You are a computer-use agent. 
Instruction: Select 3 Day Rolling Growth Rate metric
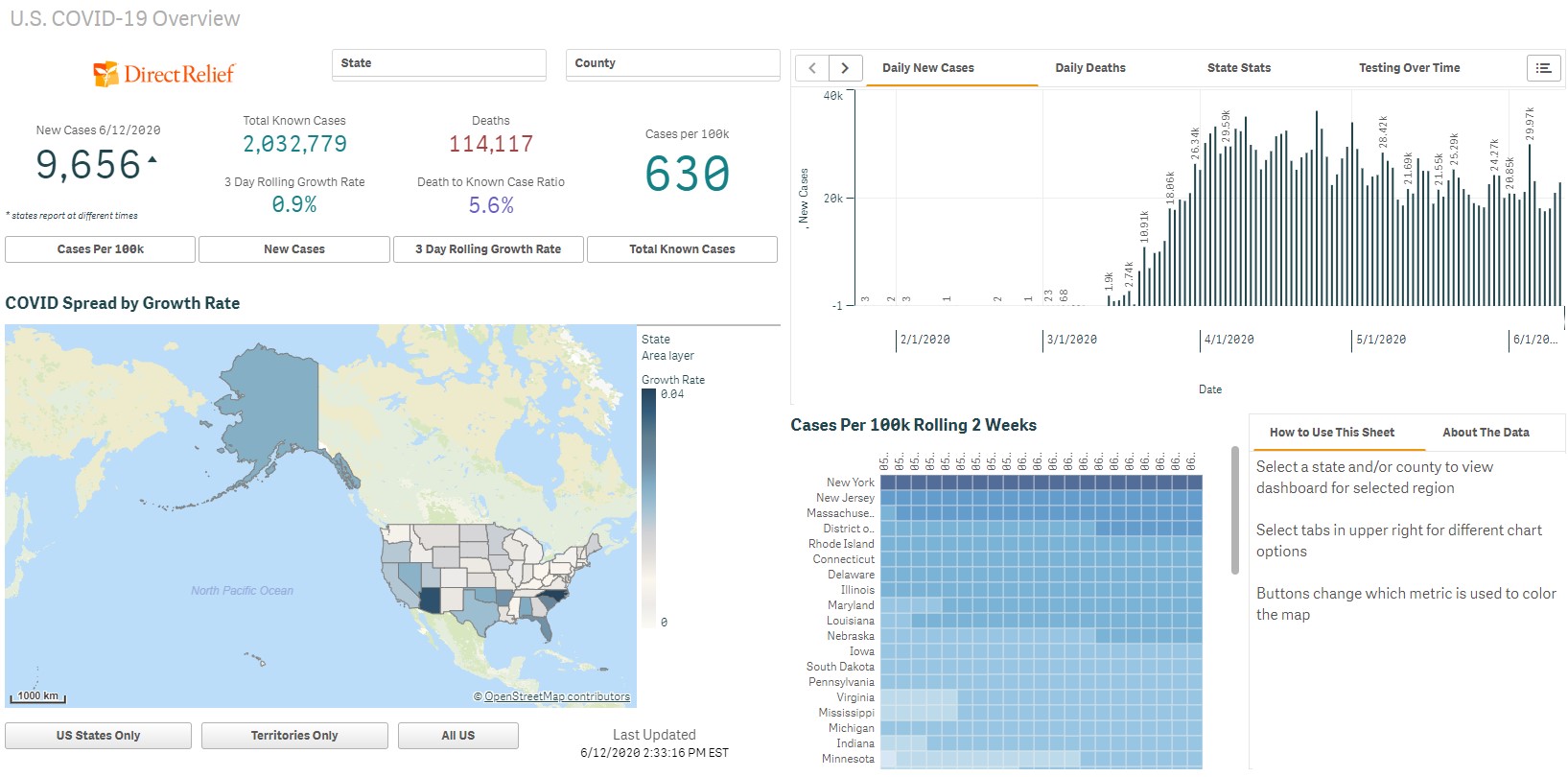click(x=488, y=249)
